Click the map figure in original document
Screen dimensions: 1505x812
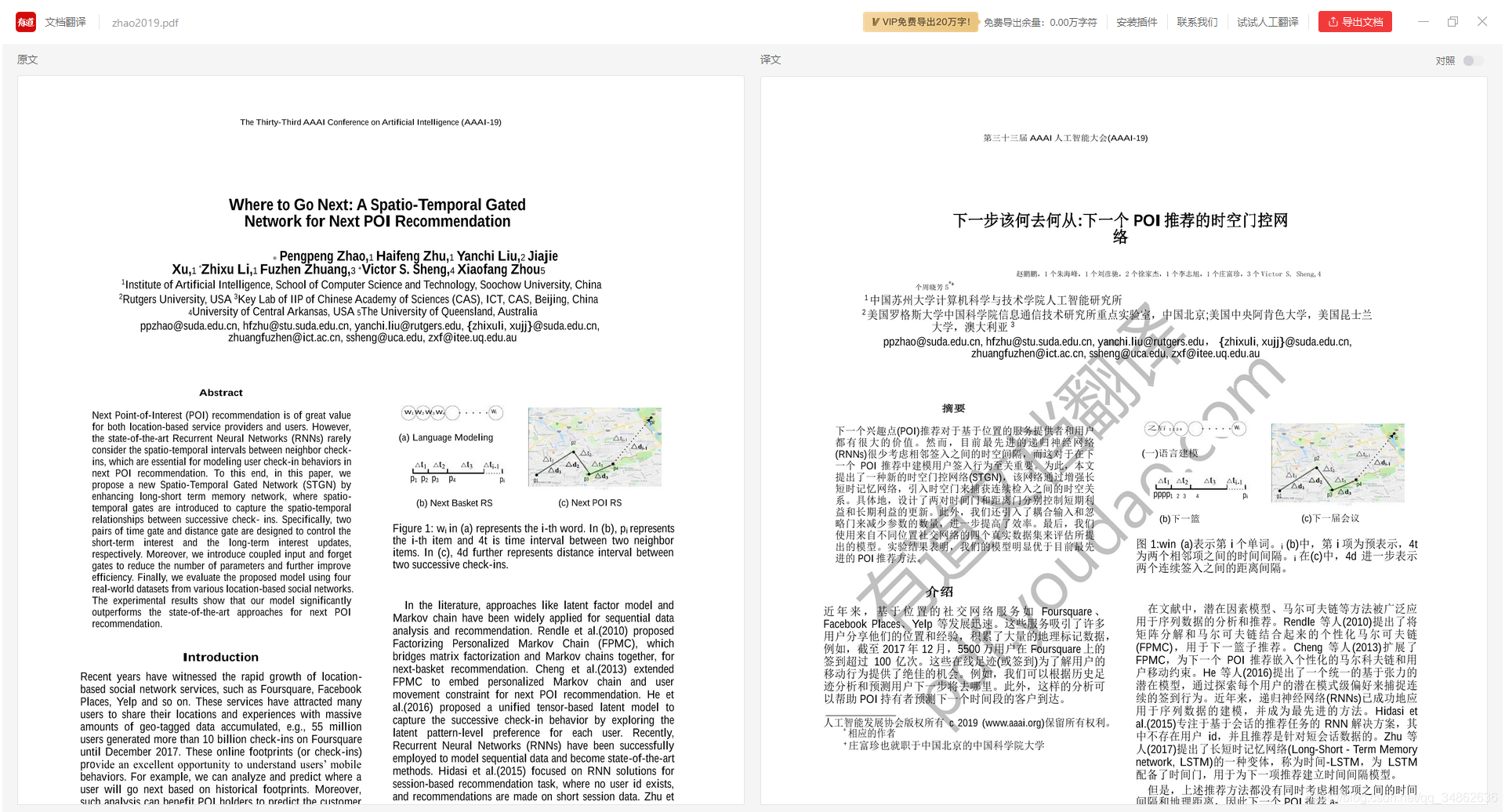pos(594,447)
